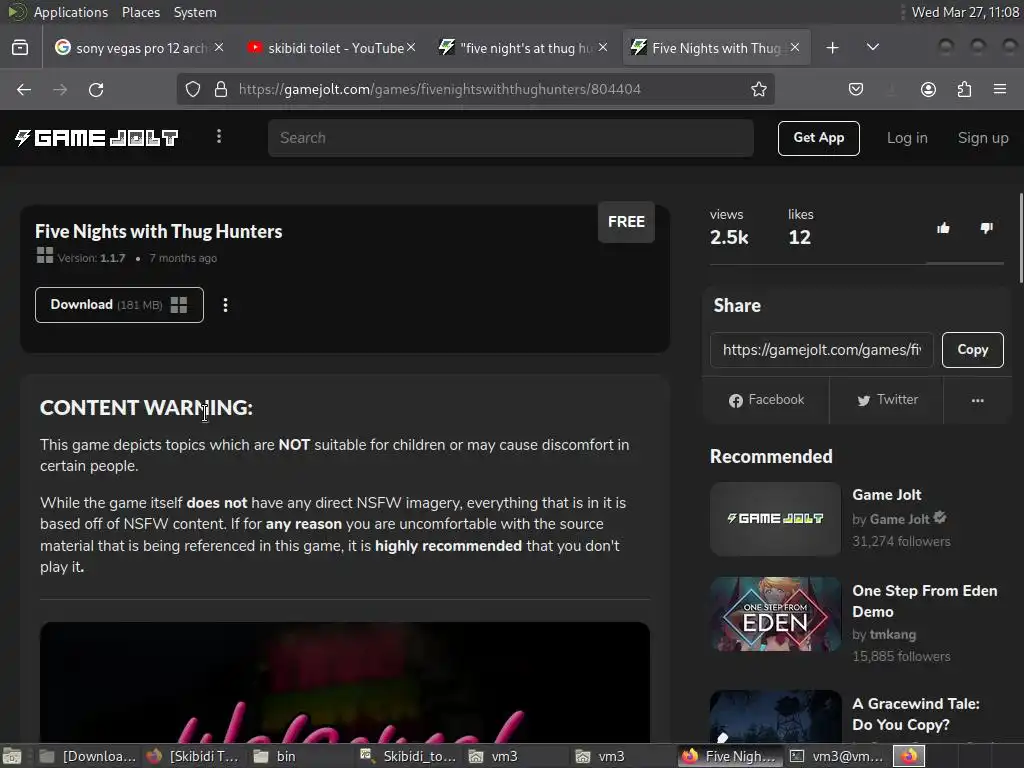The height and width of the screenshot is (768, 1024).
Task: Switch to Skibidi_to... taskbar window
Action: pos(409,756)
